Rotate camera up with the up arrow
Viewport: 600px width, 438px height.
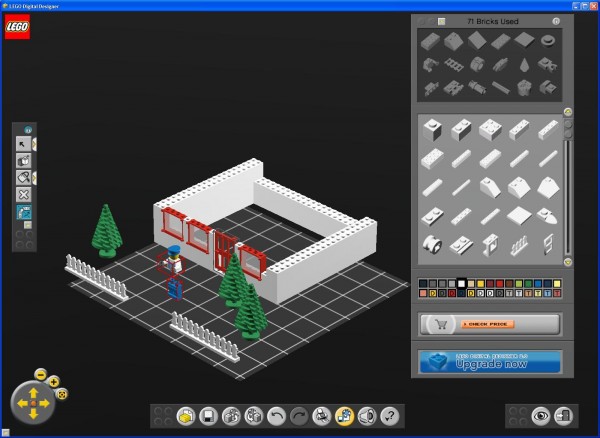33,392
